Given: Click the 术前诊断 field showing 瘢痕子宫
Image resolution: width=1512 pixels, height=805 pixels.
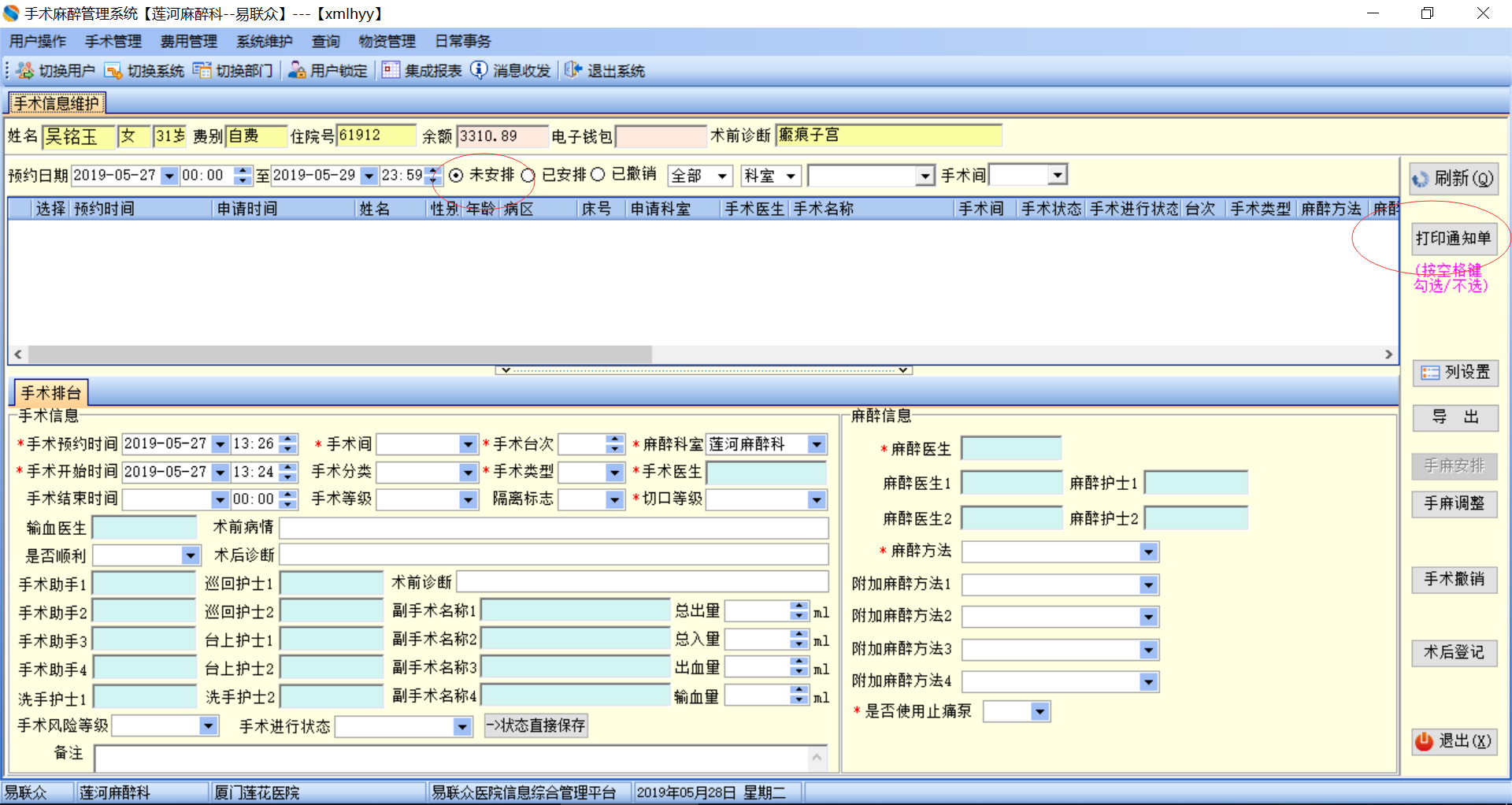Looking at the screenshot, I should click(889, 135).
